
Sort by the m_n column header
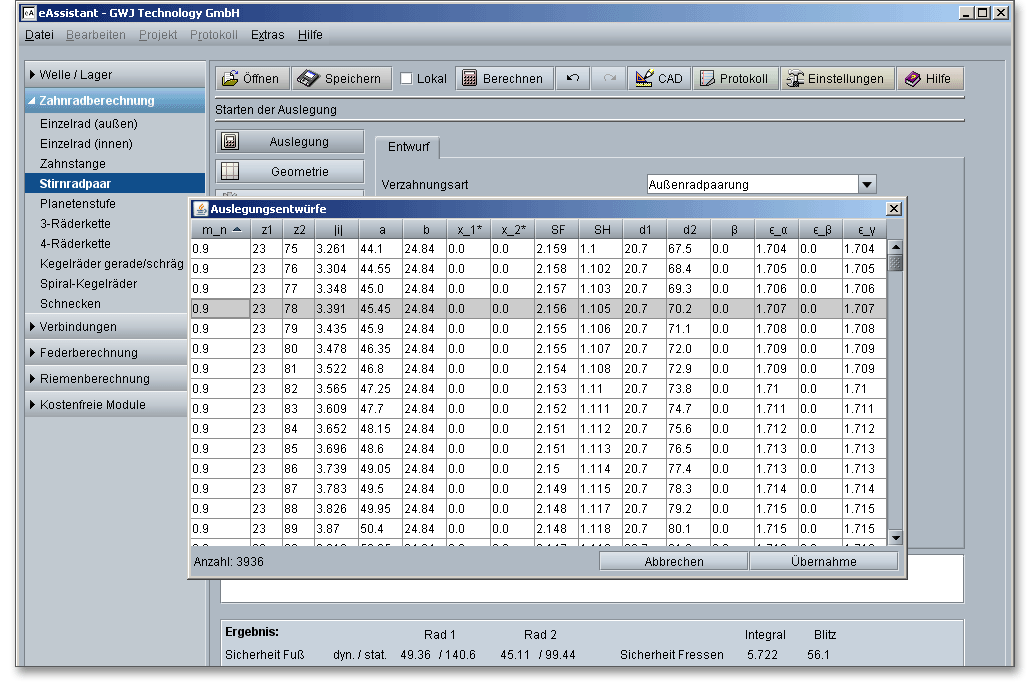click(x=220, y=230)
